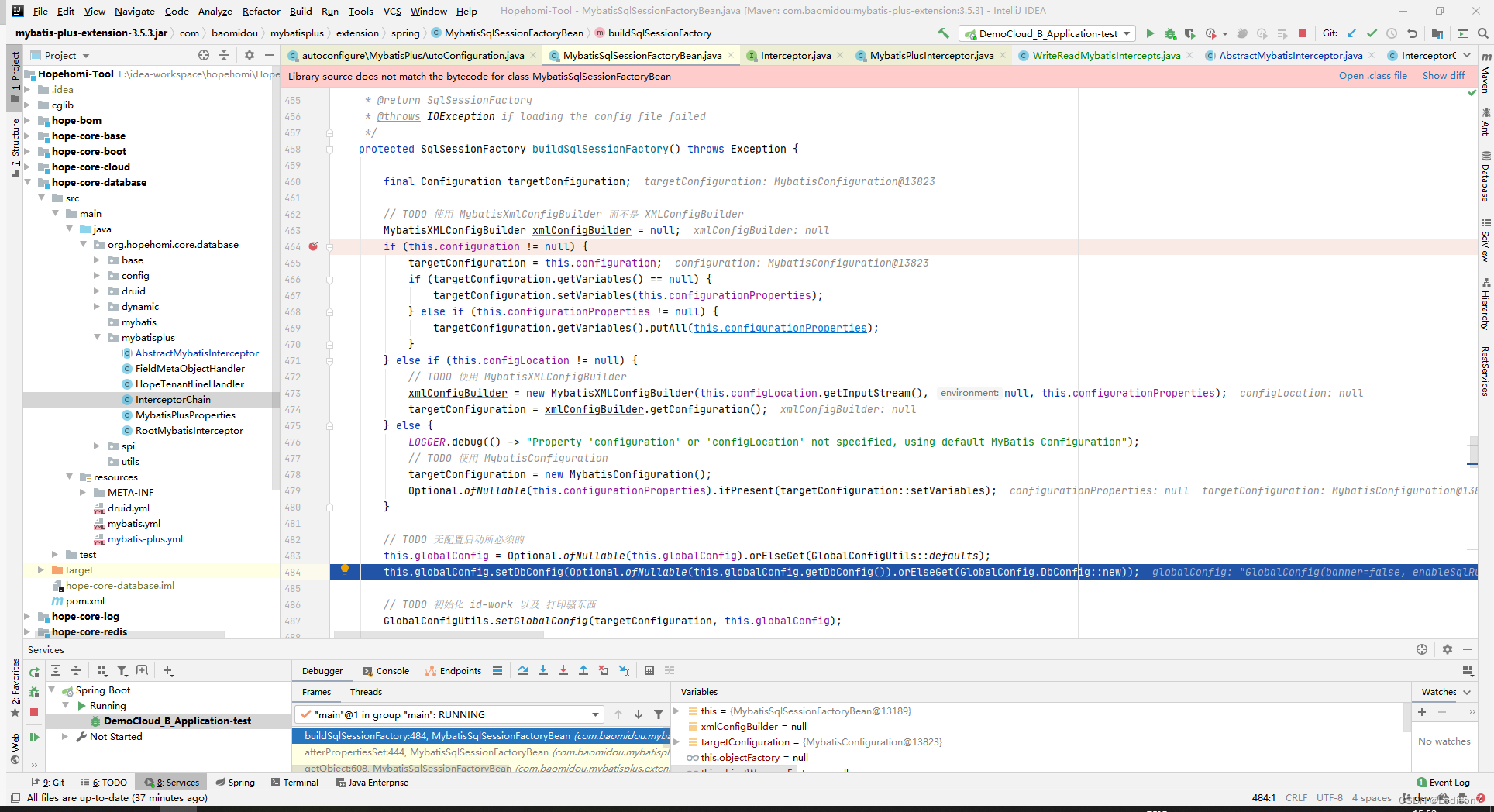Run with coverage using the shield icon
Image resolution: width=1494 pixels, height=812 pixels.
pos(1190,33)
